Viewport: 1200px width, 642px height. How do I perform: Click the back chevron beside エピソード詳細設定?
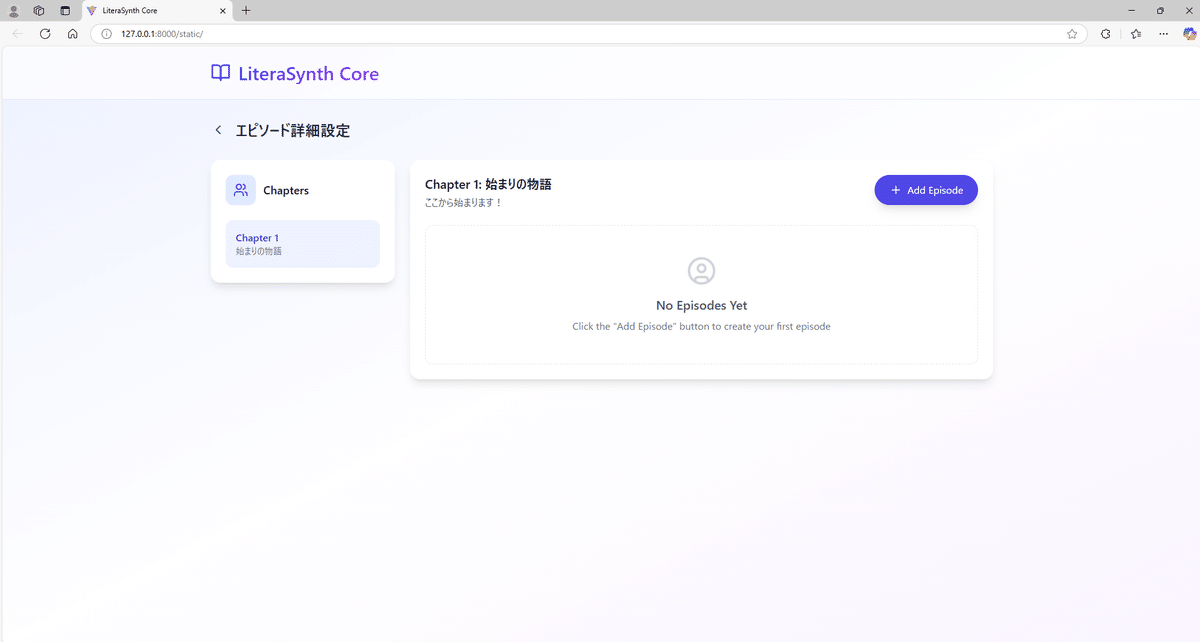pyautogui.click(x=218, y=129)
